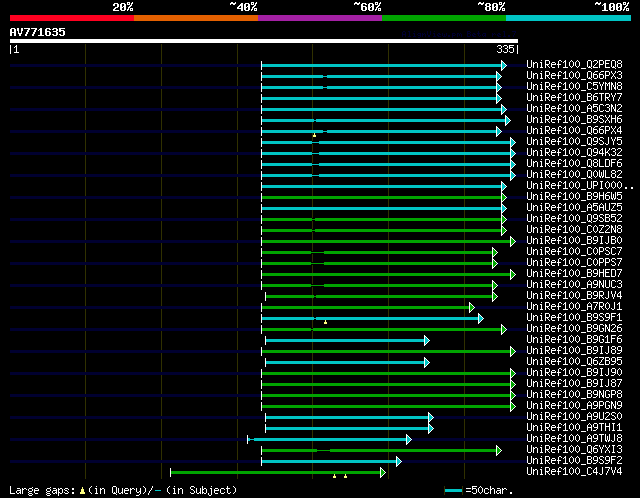Viewport: 640px width, 498px height.
Task: Select the UniRef100_B9IJ87 label
Action: [574, 384]
